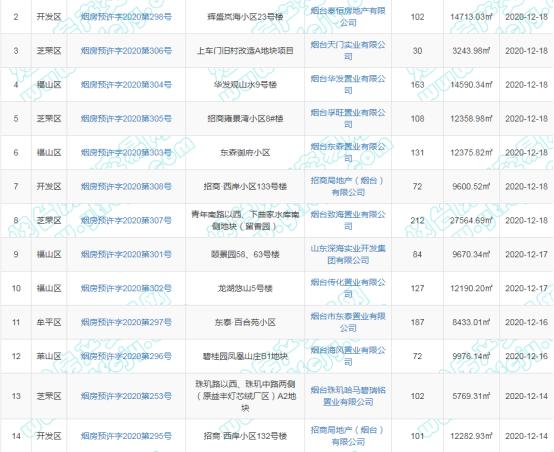Screen dimensions: 554x452
Task: Select the project name cell in row 8
Action: point(245,221)
